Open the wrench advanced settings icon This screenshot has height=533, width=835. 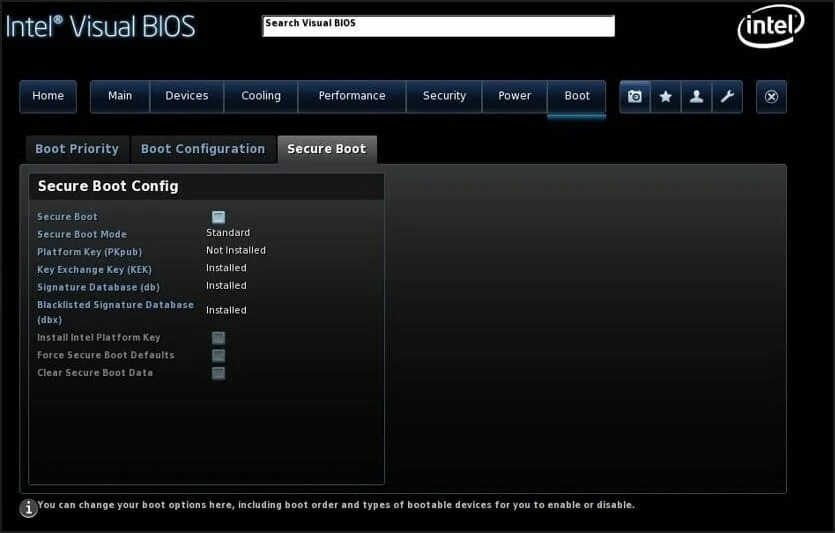[727, 97]
